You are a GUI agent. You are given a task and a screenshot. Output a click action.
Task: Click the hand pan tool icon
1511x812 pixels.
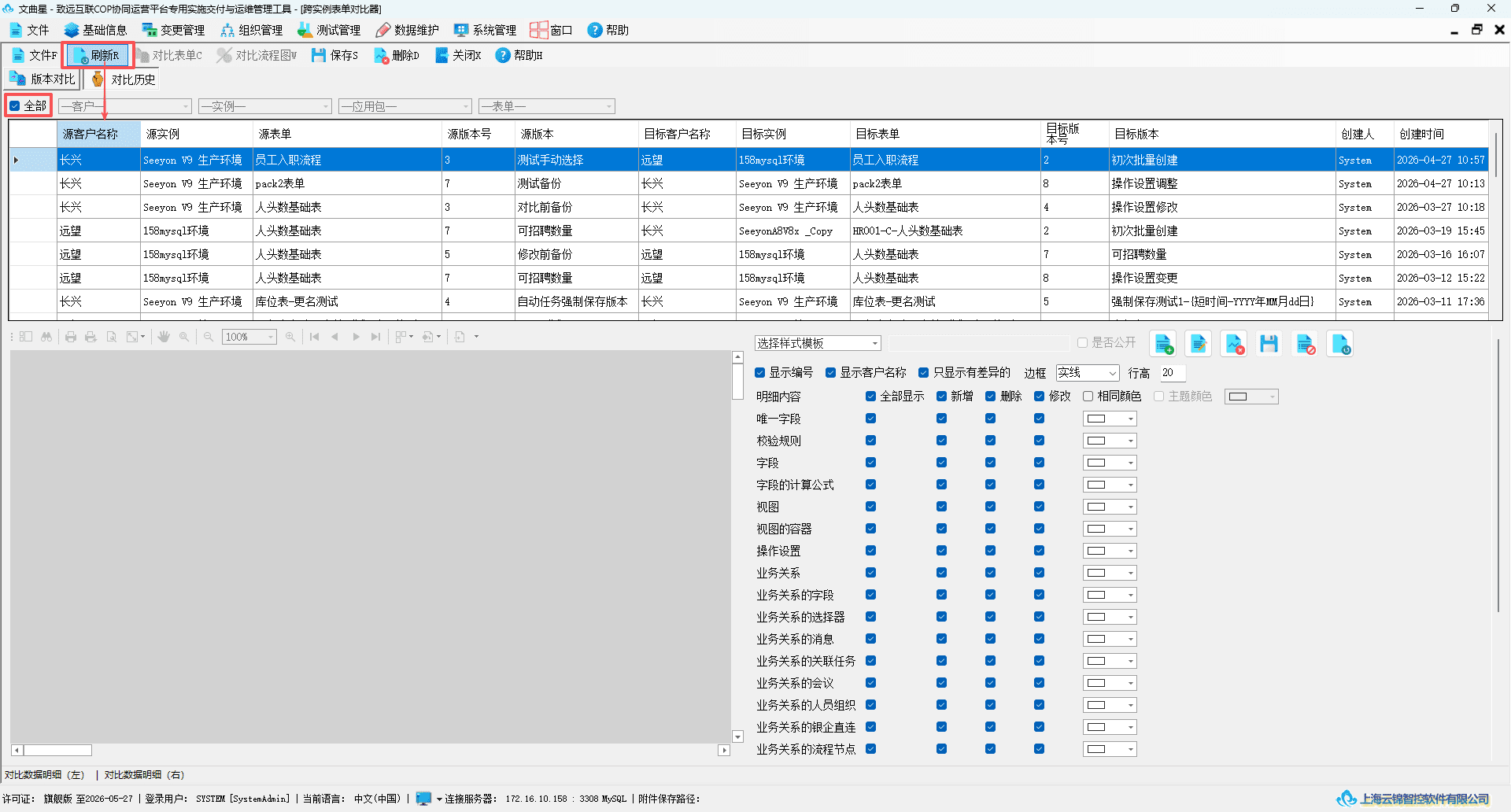click(x=164, y=337)
